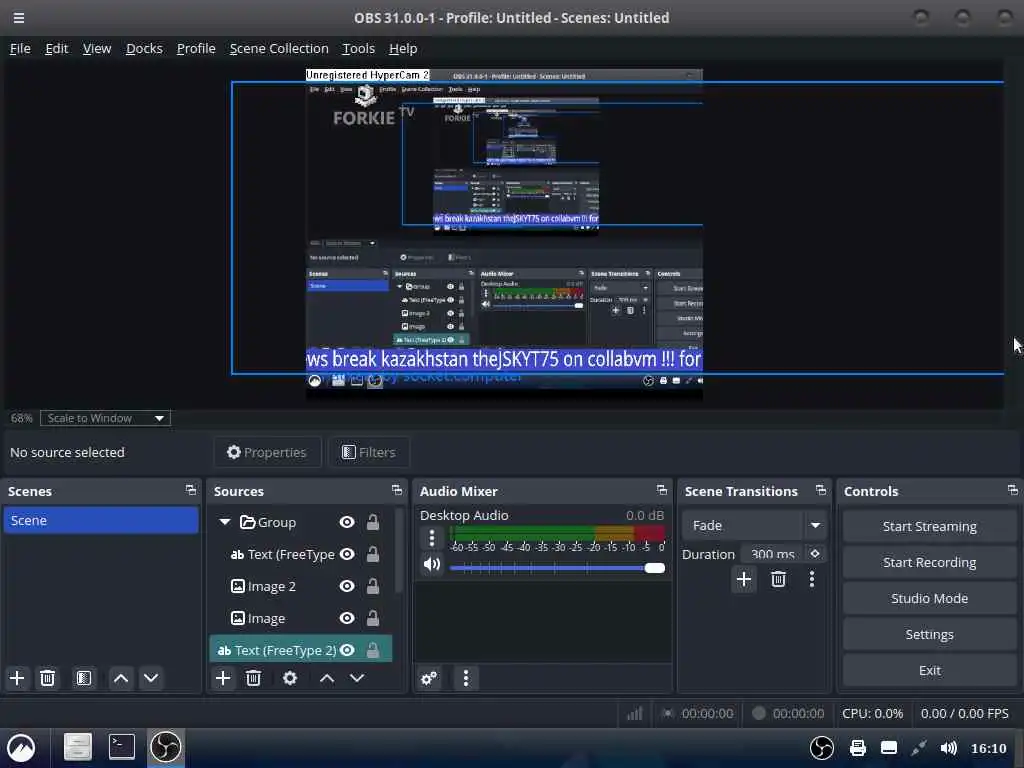The image size is (1024, 768).
Task: Add a new source with plus icon
Action: tap(223, 678)
